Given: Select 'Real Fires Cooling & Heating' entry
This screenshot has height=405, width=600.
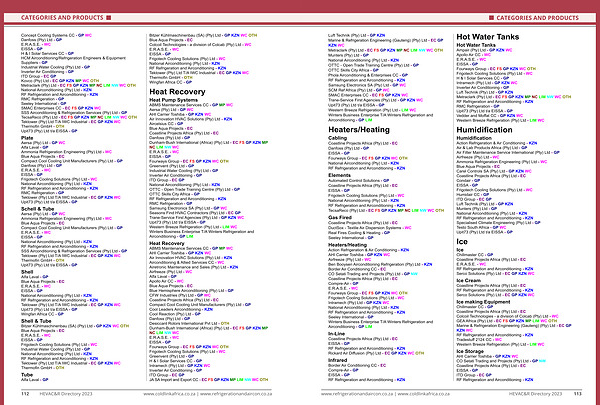Looking at the screenshot, I should 354,232.
